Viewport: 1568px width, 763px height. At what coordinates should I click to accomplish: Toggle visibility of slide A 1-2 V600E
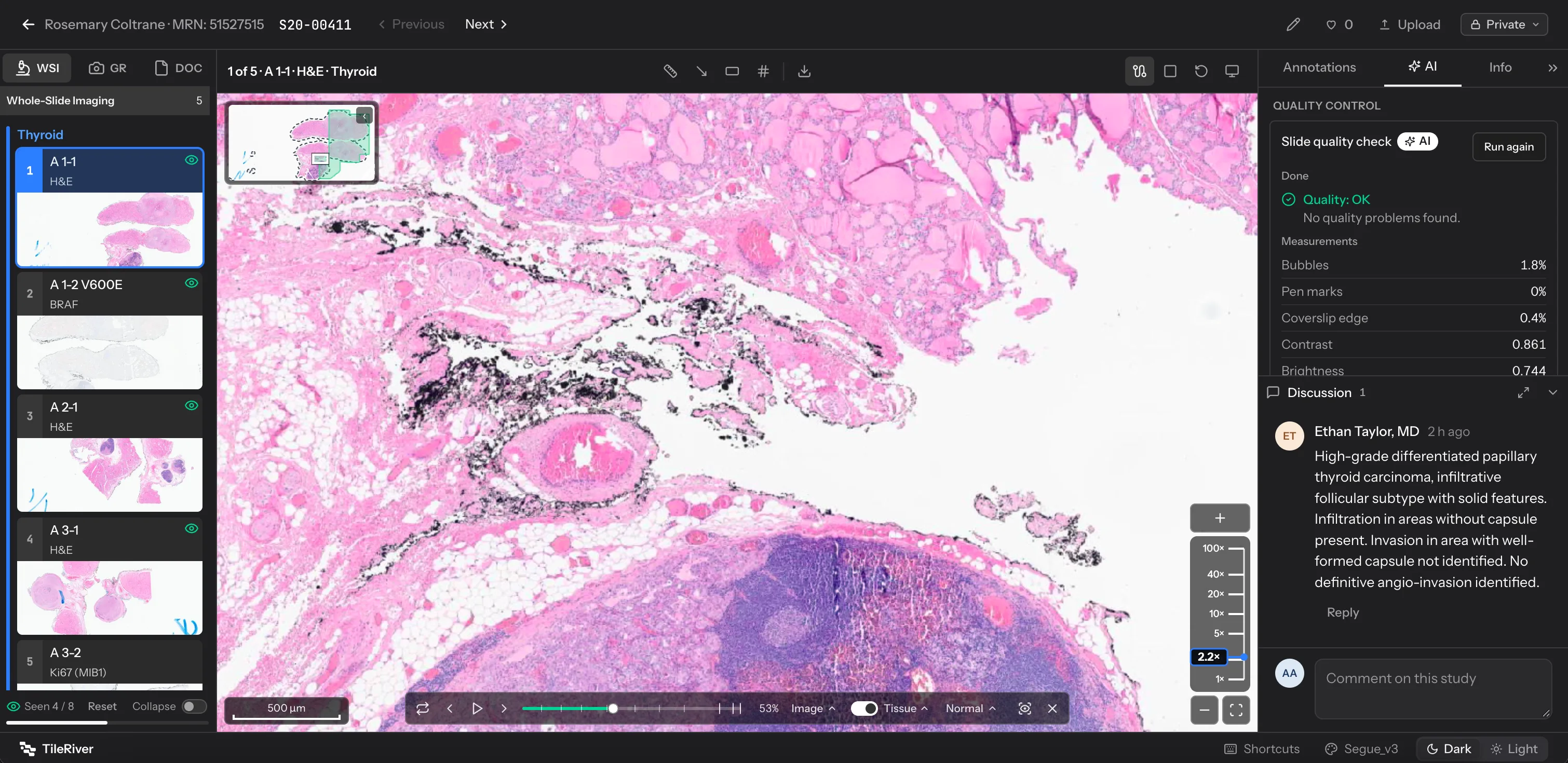coord(191,283)
